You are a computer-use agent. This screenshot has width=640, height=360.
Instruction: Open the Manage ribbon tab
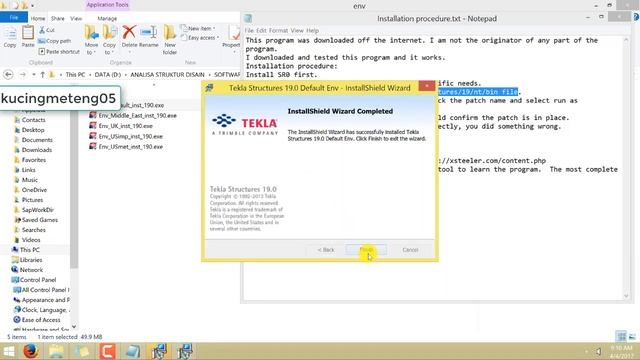tap(107, 18)
